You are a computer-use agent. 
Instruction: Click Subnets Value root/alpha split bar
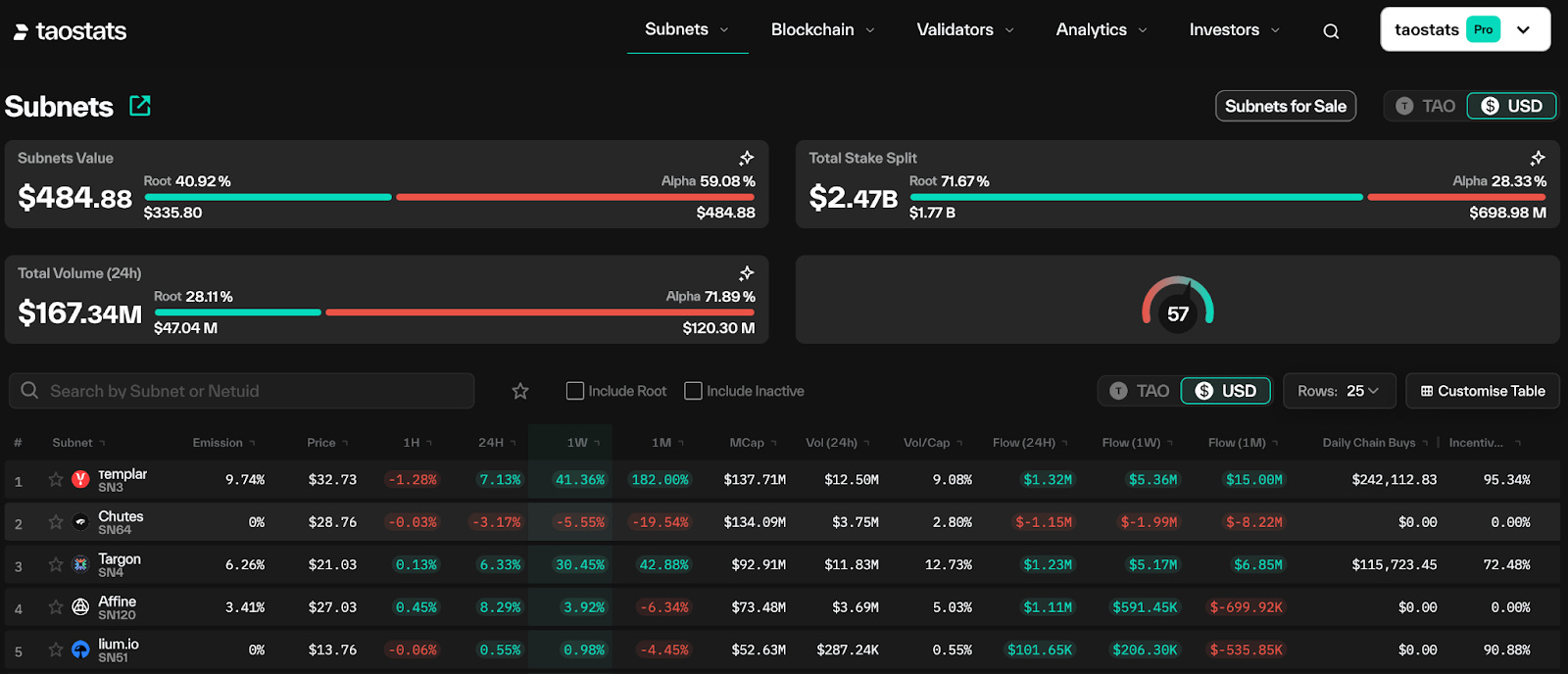[x=449, y=197]
